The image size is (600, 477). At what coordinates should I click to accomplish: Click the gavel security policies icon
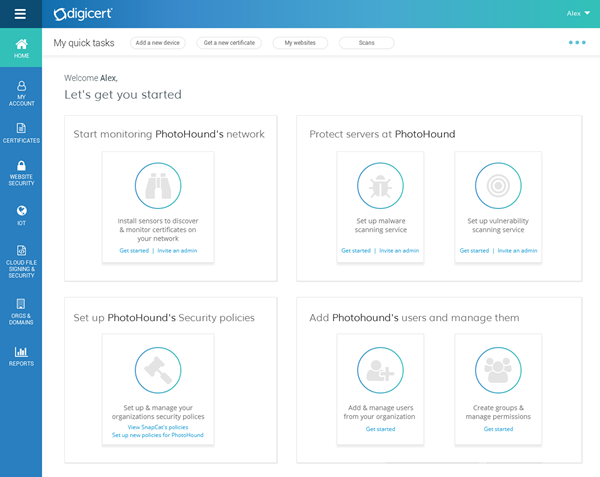[x=158, y=370]
